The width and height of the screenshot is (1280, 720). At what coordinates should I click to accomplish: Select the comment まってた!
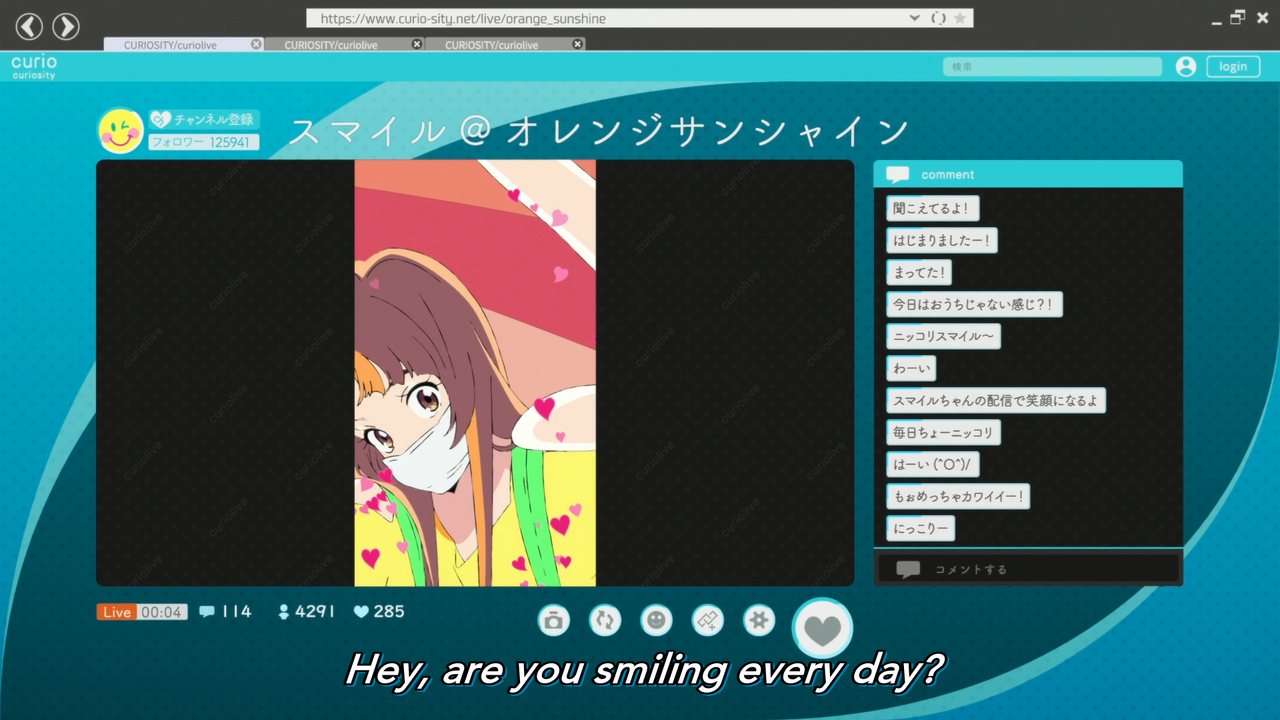[x=919, y=273]
